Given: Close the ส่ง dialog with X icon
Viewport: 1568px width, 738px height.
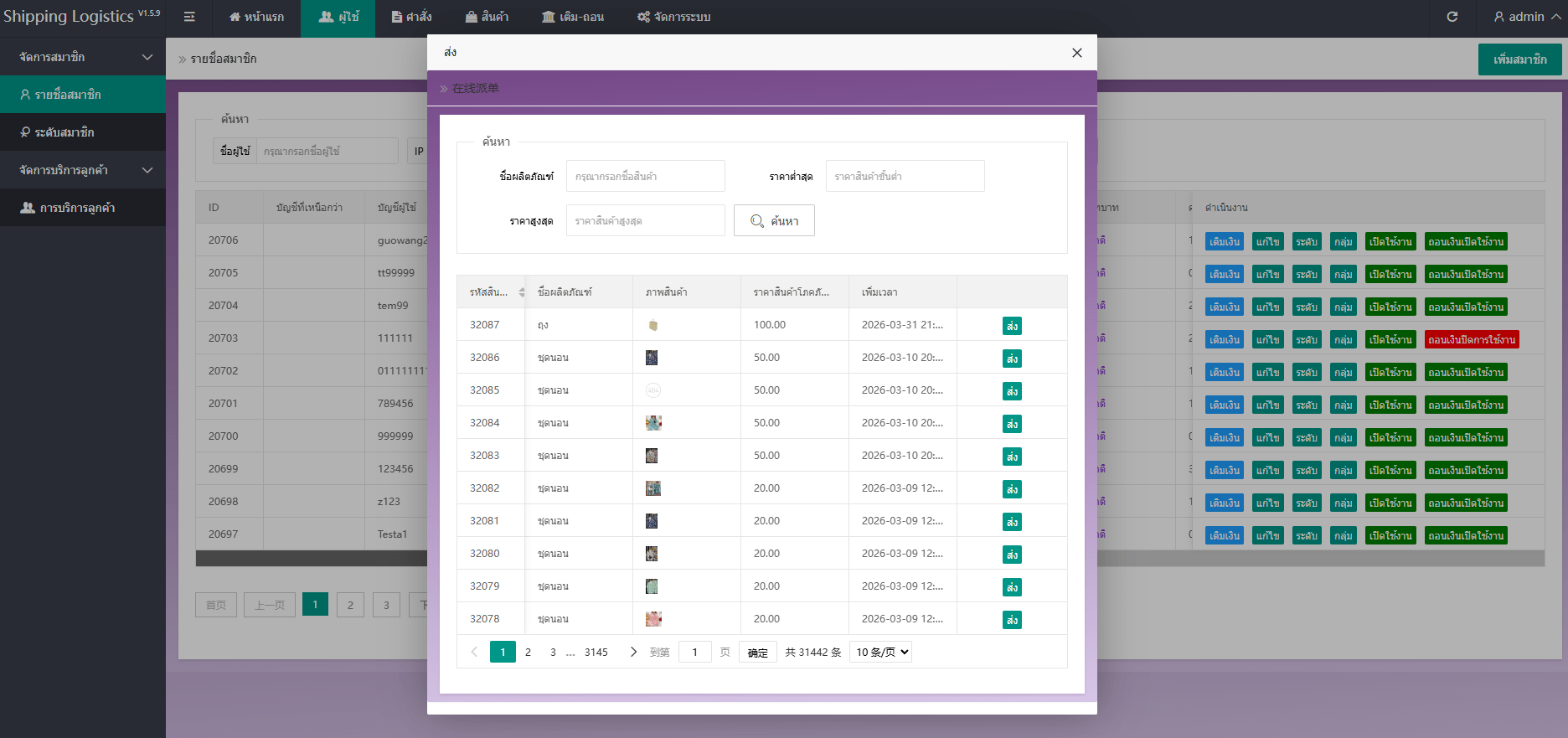Looking at the screenshot, I should pos(1076,53).
